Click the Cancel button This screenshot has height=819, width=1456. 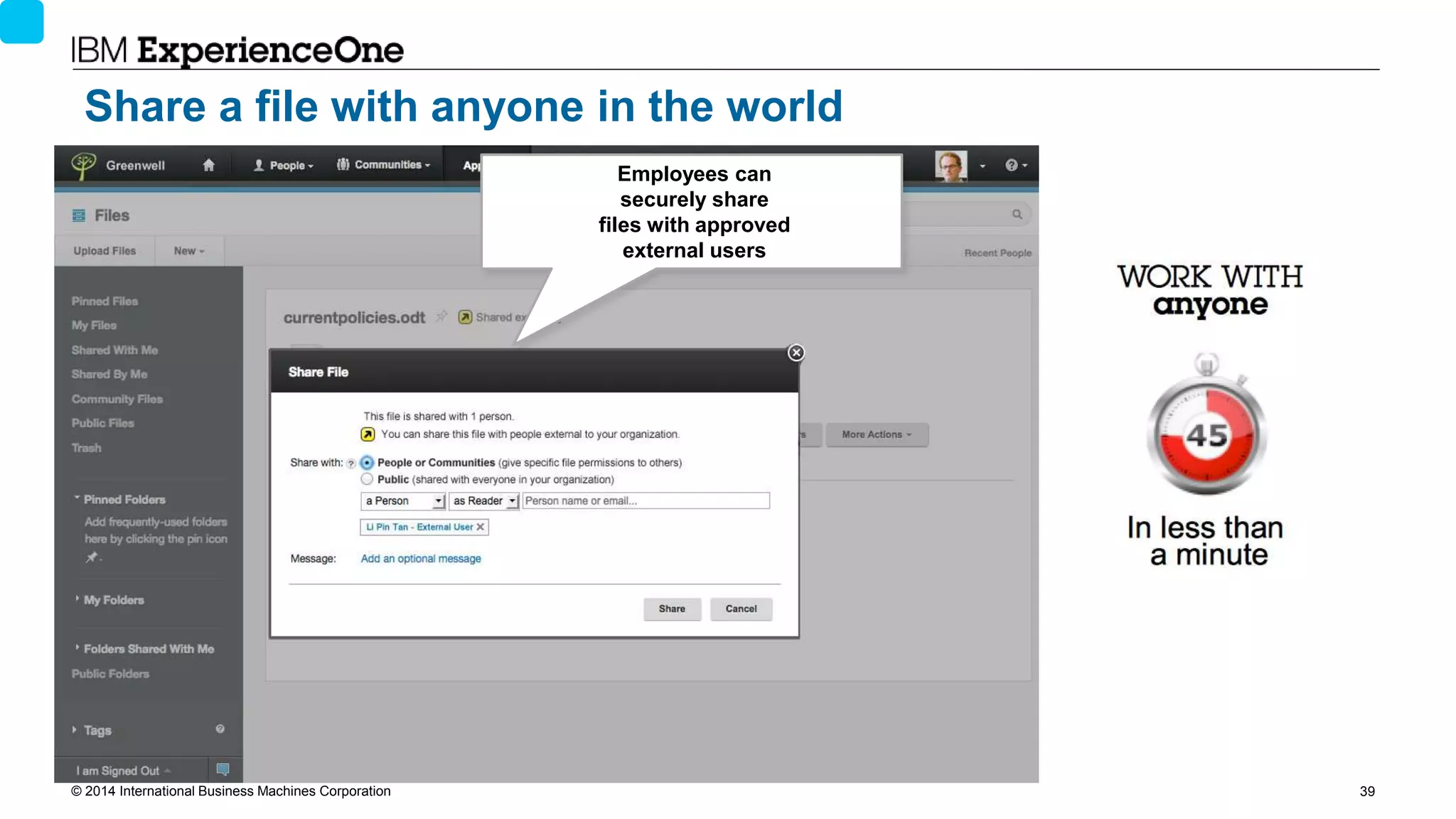click(x=741, y=609)
